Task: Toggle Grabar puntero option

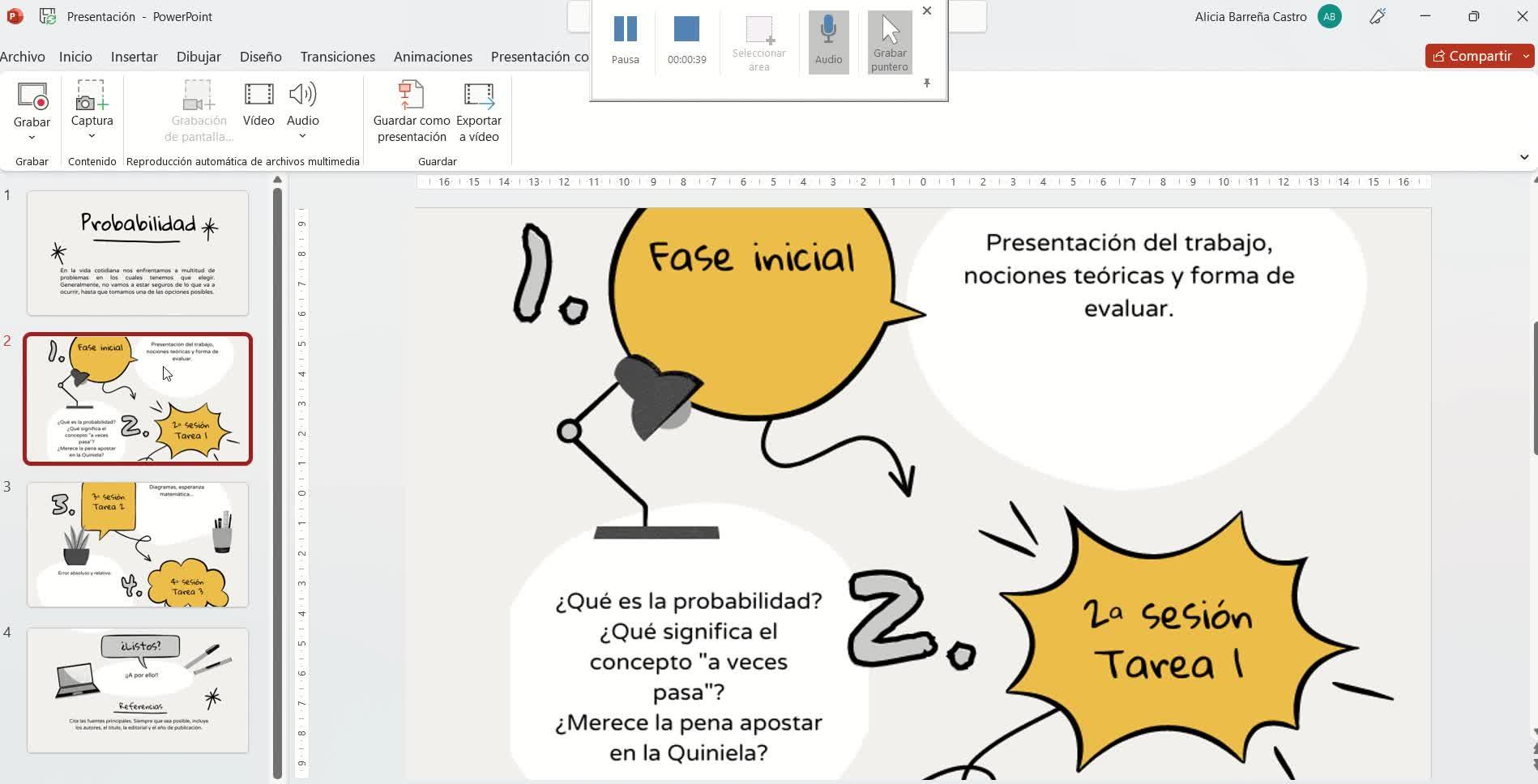Action: (x=890, y=41)
